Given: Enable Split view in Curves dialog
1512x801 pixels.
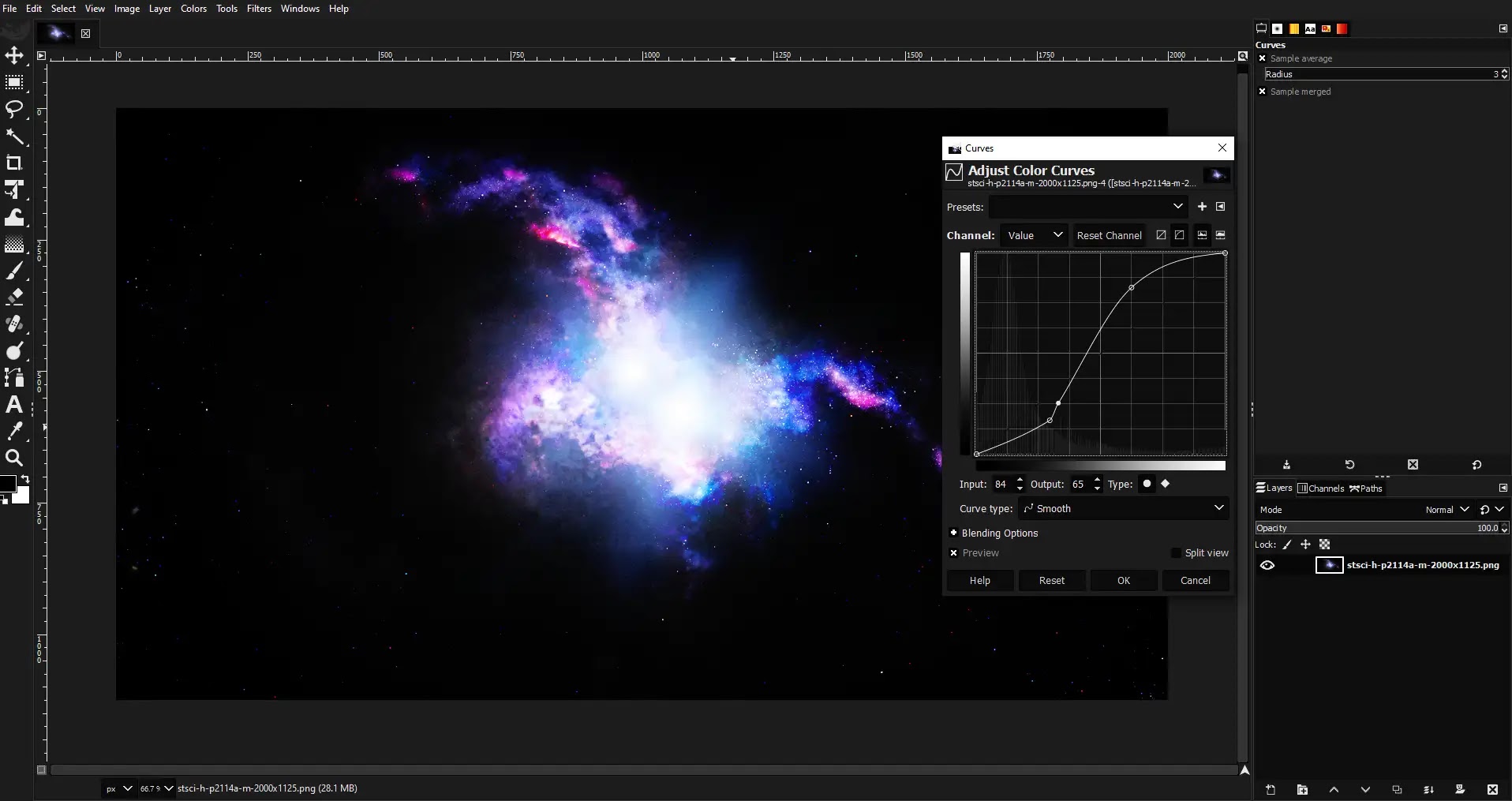Looking at the screenshot, I should (x=1177, y=553).
